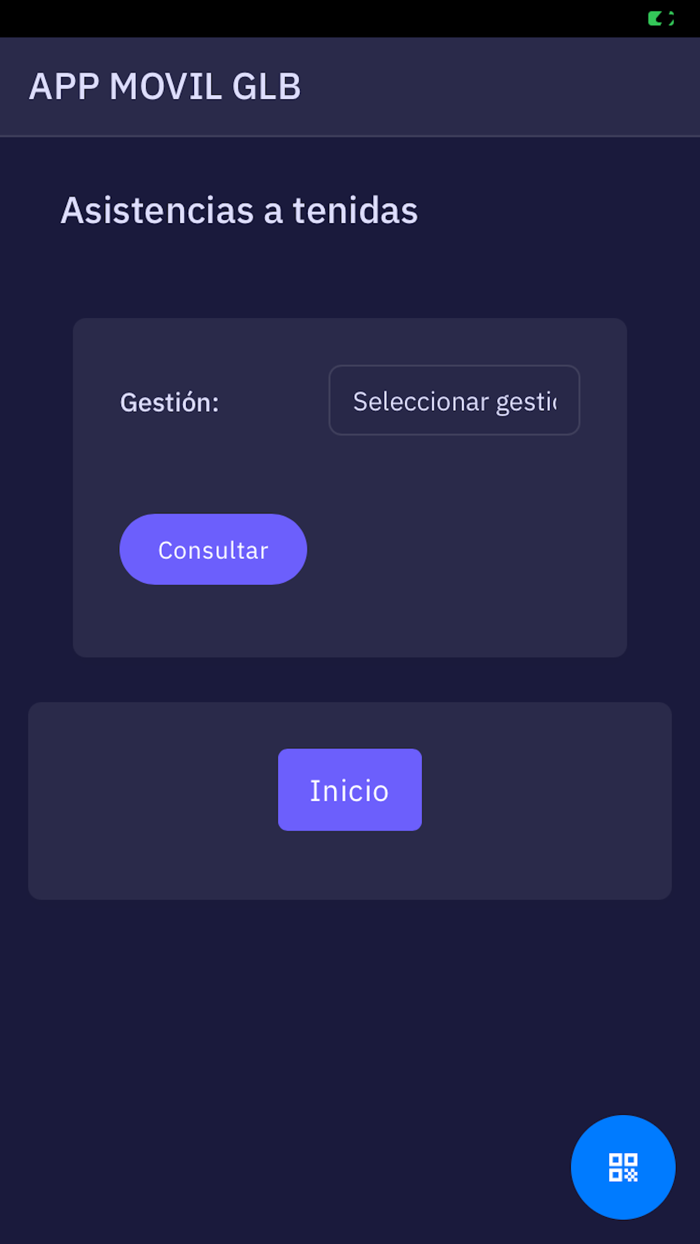Viewport: 700px width, 1244px height.
Task: Select the Asistencias a tenidas heading
Action: pos(240,210)
